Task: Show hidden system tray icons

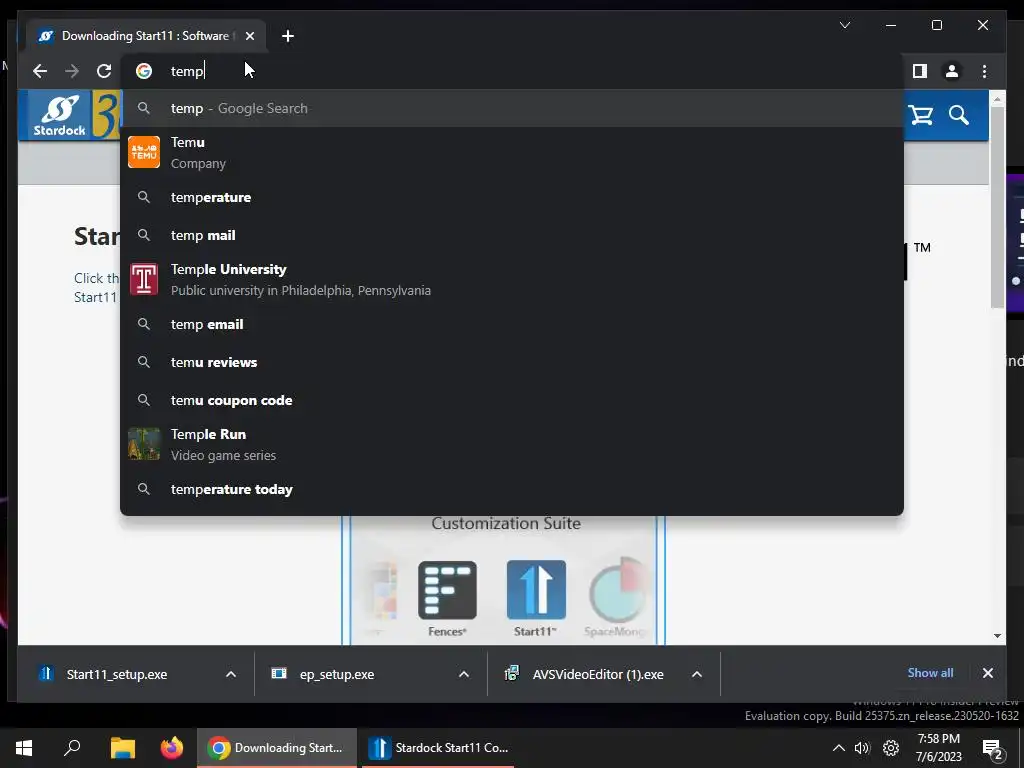Action: [x=839, y=748]
